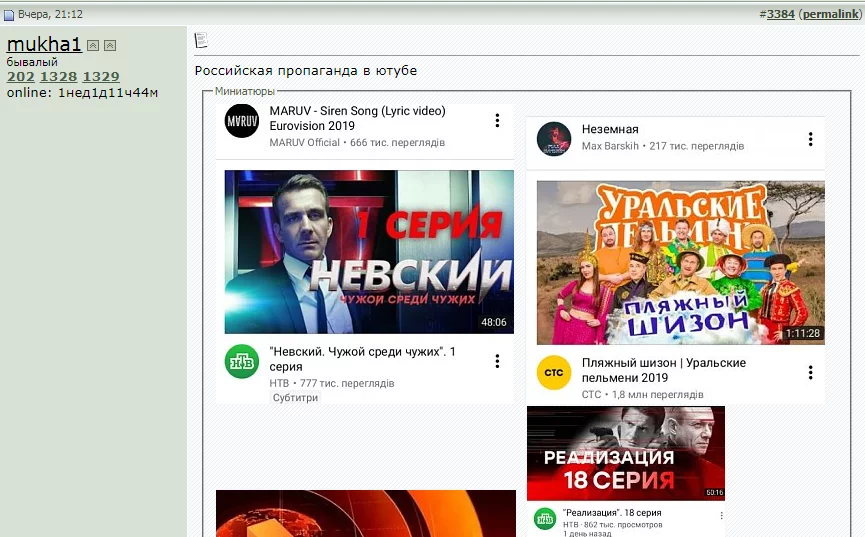Open the permalink link
Screen dimensions: 865x537
tap(831, 14)
